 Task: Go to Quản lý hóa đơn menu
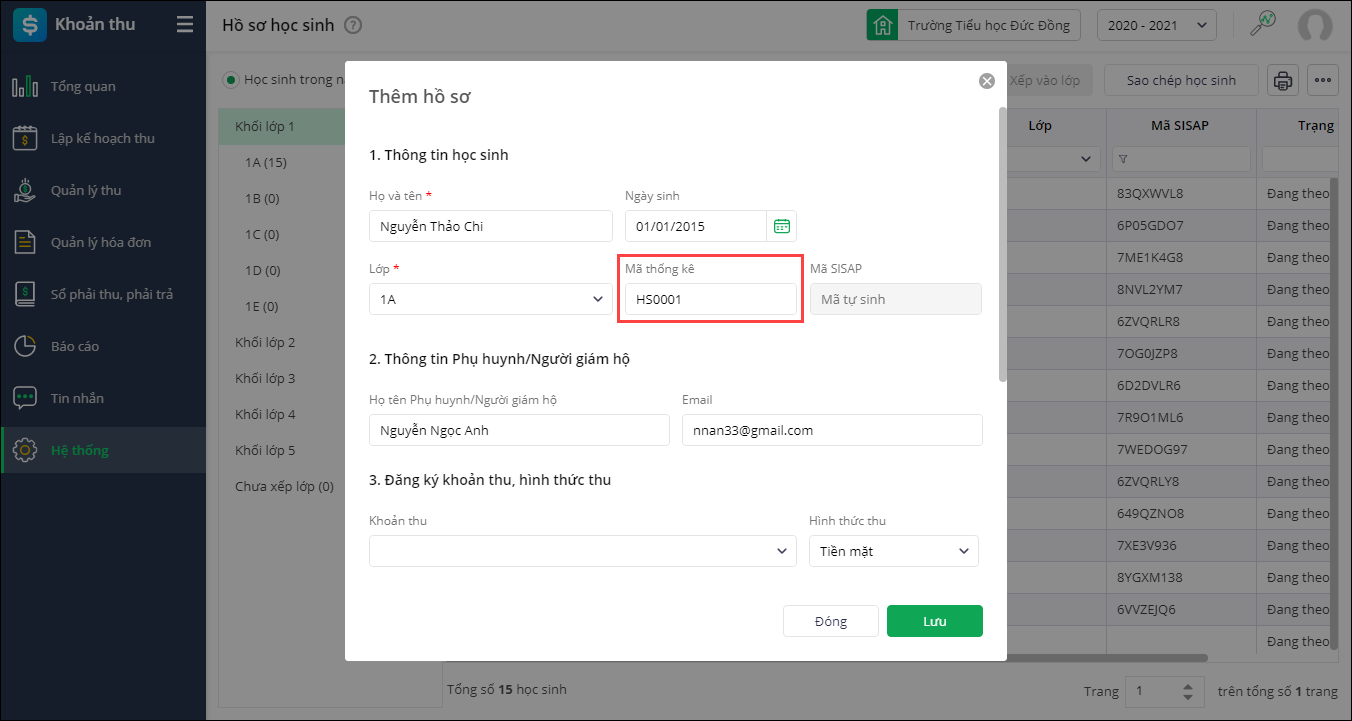100,242
